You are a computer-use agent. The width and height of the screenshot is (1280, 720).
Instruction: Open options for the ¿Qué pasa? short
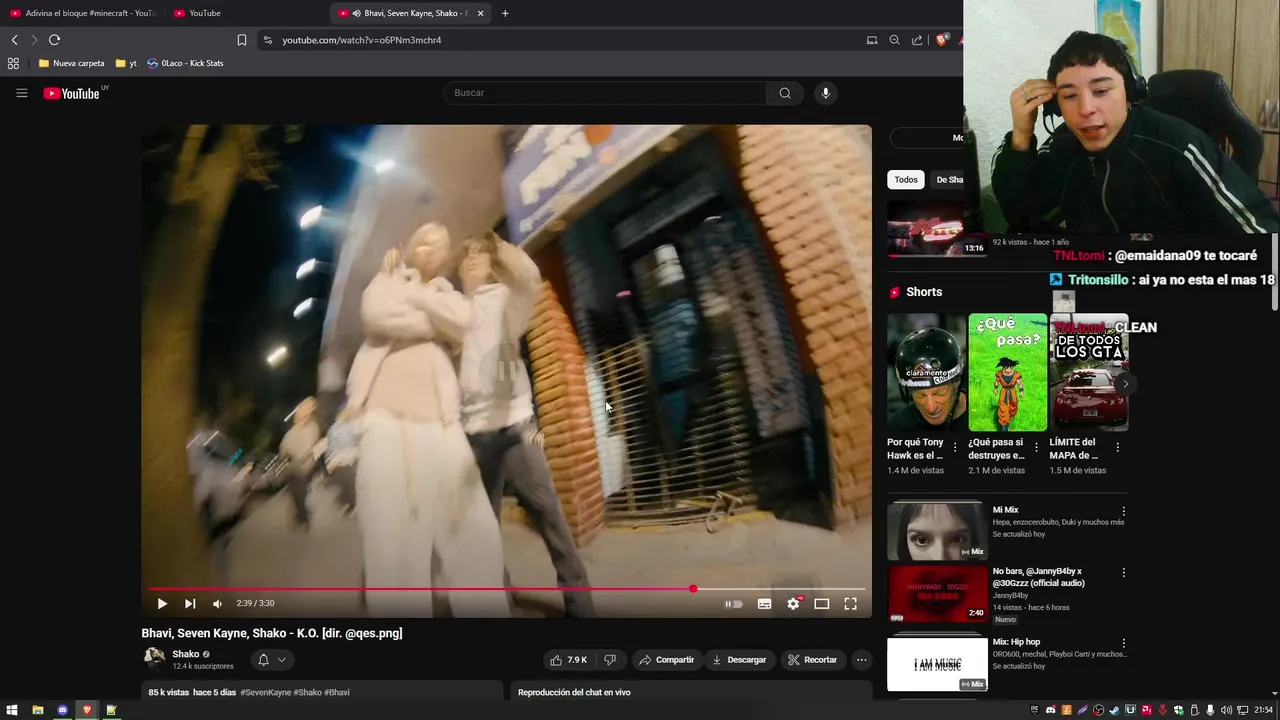[1036, 447]
